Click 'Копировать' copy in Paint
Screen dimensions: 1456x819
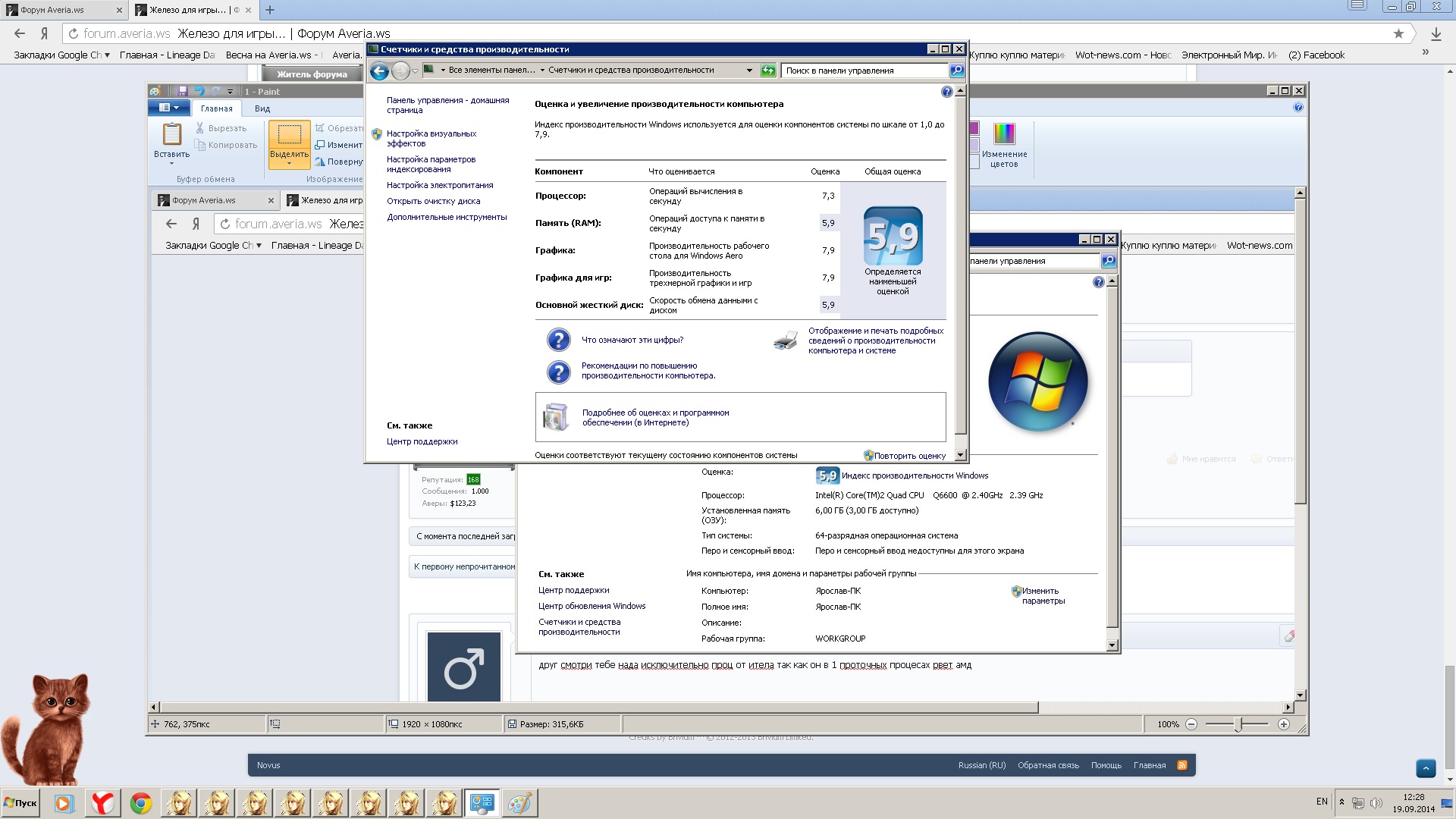(226, 145)
